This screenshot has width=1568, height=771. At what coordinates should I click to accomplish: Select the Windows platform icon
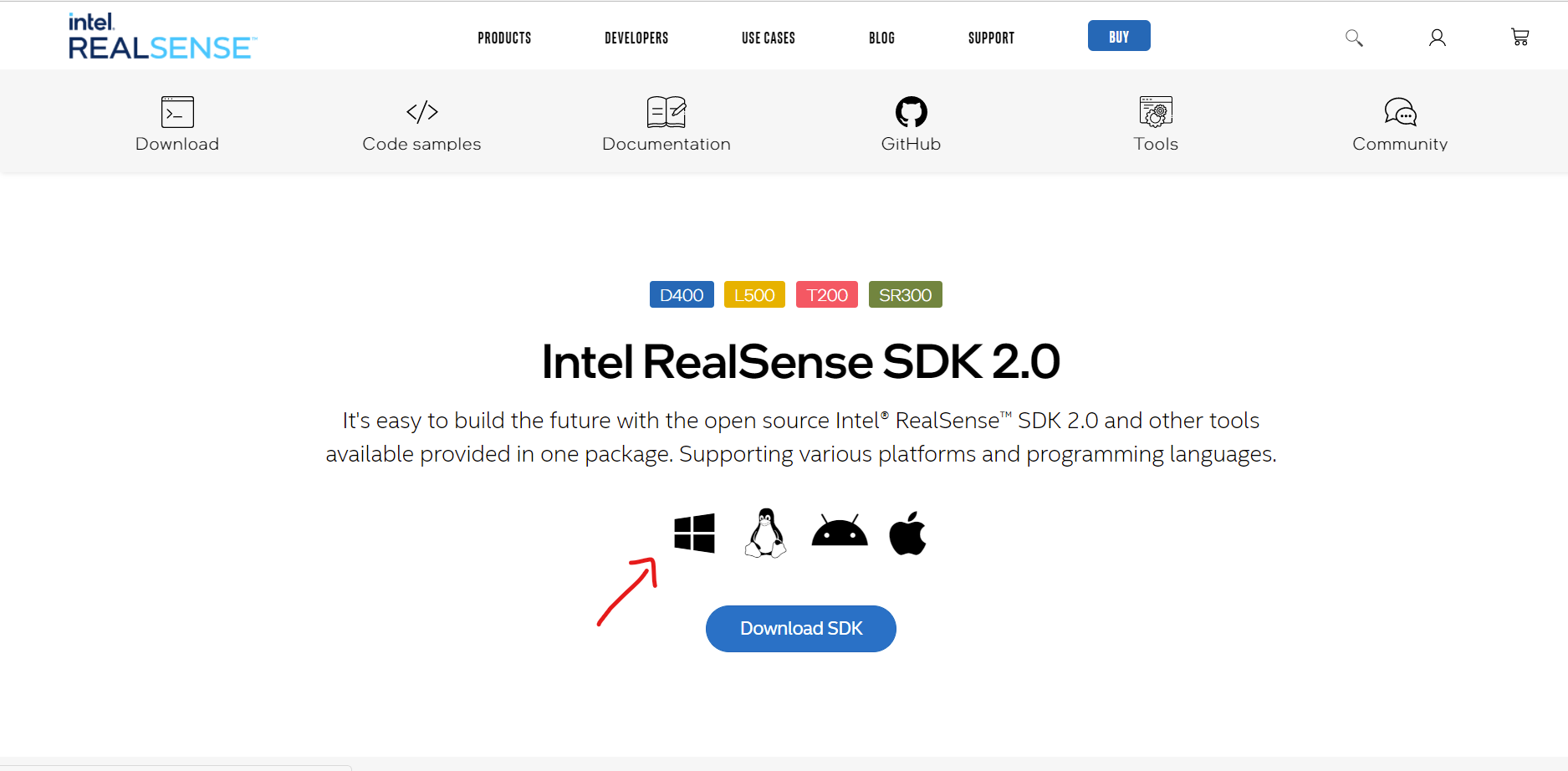pyautogui.click(x=694, y=533)
